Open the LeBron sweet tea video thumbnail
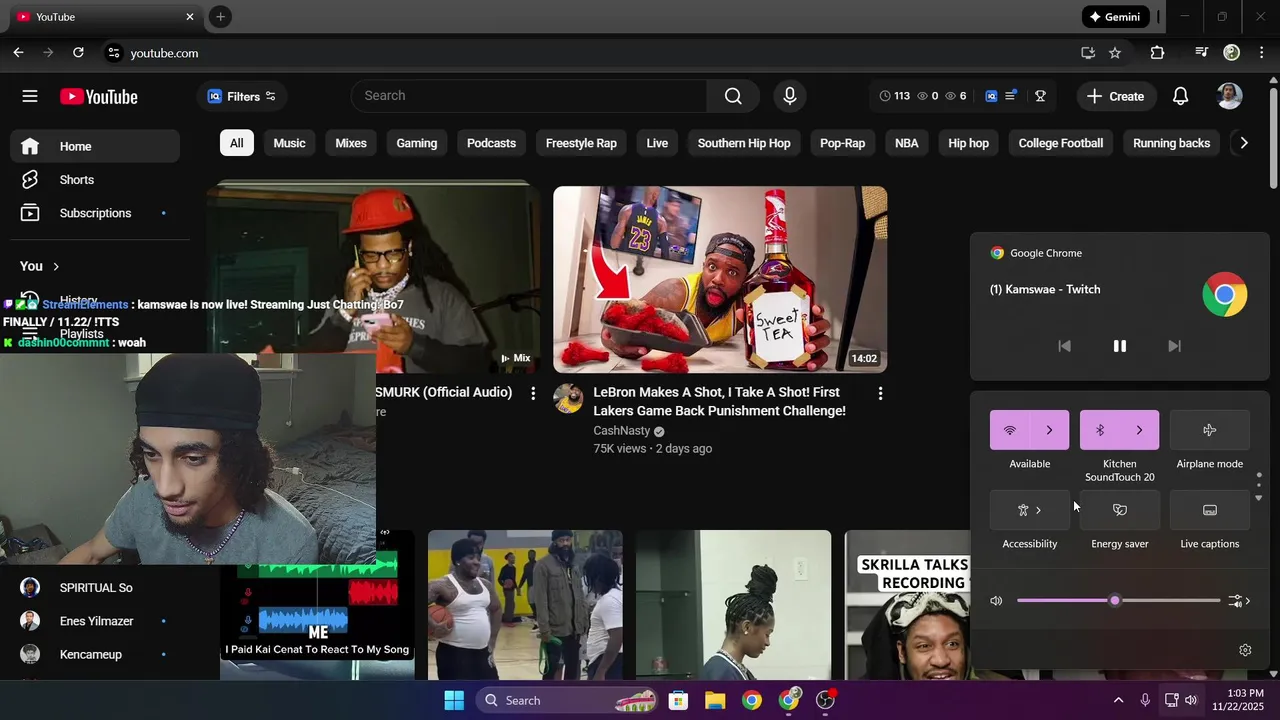The width and height of the screenshot is (1280, 720). (720, 279)
